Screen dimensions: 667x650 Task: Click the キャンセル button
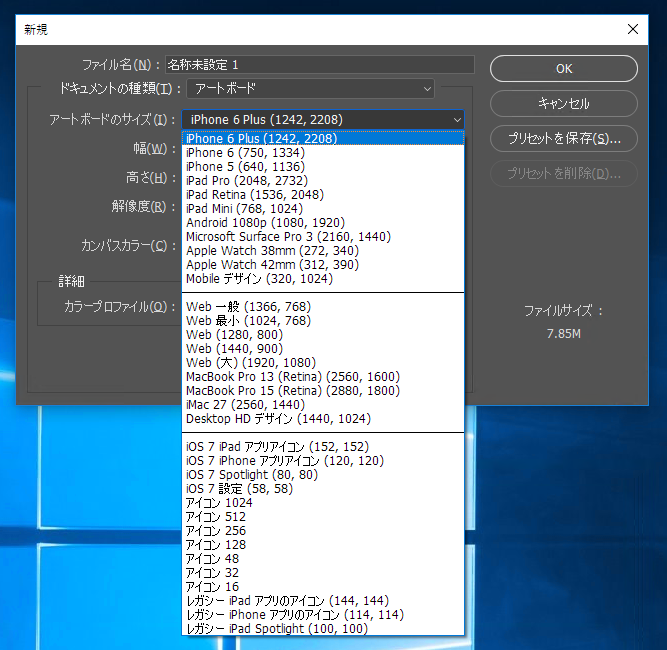564,103
